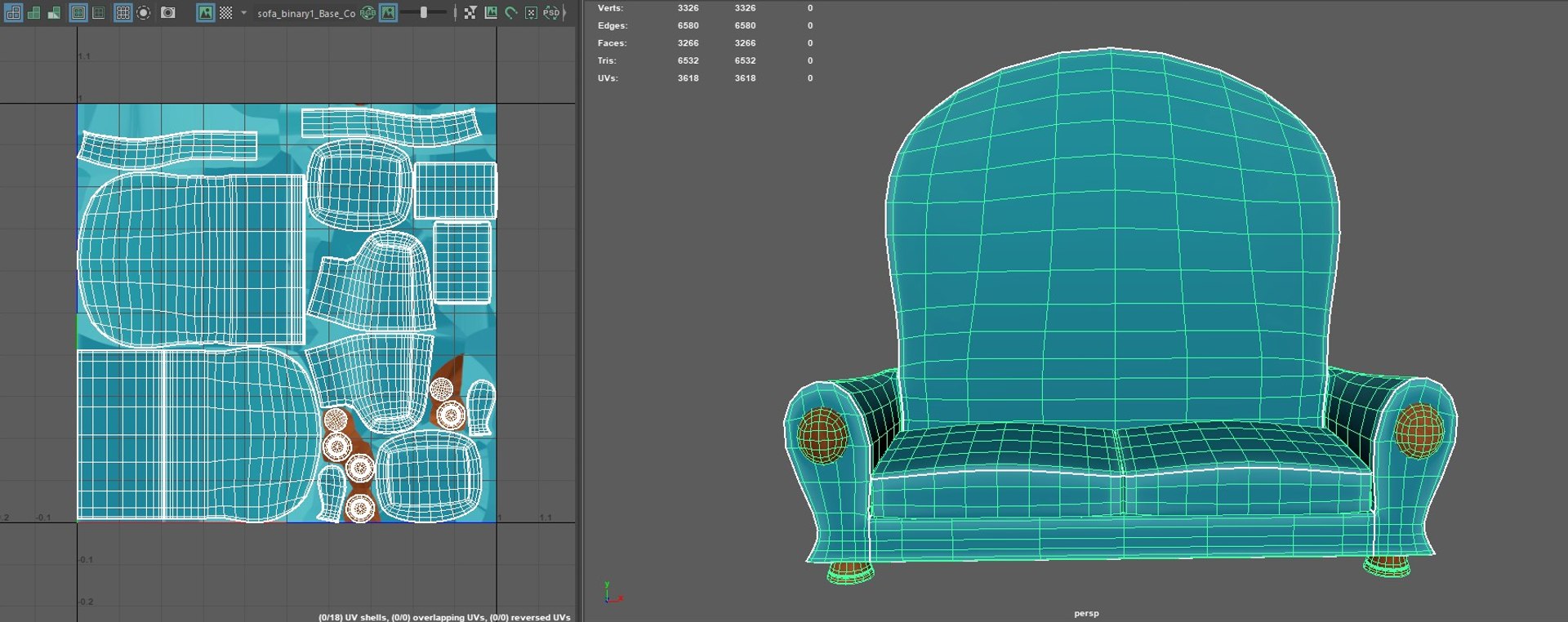Viewport: 1568px width, 622px height.
Task: Click the pixel snap checker icon
Action: click(470, 13)
